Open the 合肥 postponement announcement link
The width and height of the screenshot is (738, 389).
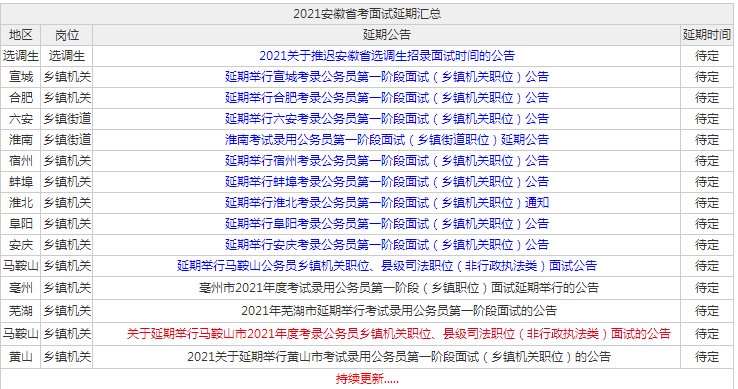click(386, 97)
